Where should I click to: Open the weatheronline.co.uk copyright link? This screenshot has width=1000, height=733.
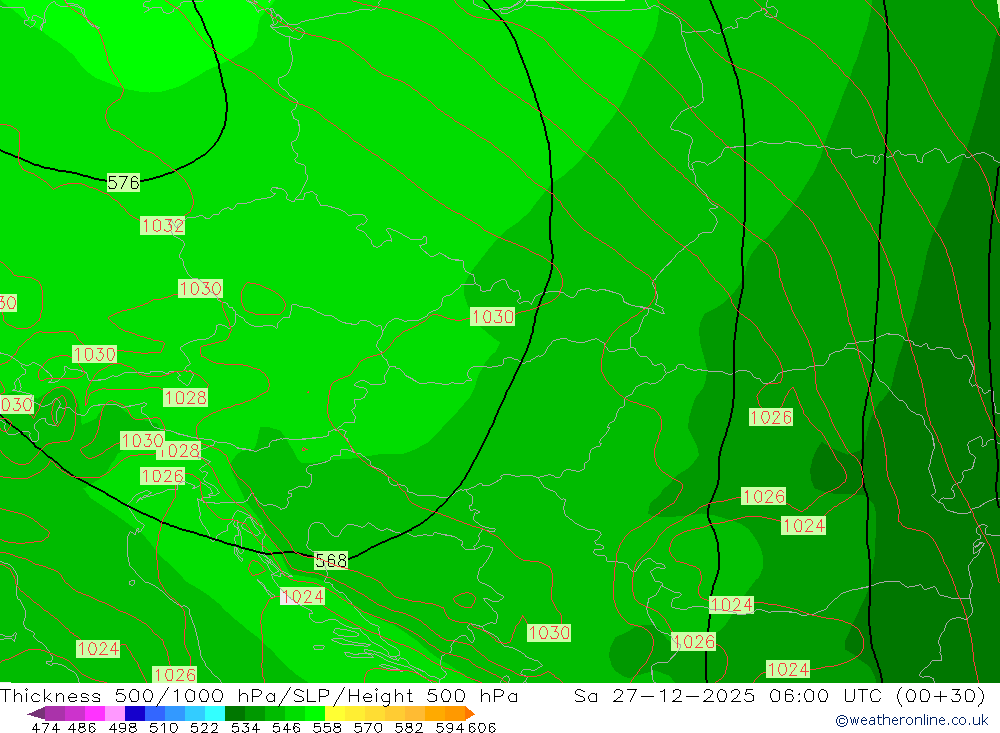(911, 720)
